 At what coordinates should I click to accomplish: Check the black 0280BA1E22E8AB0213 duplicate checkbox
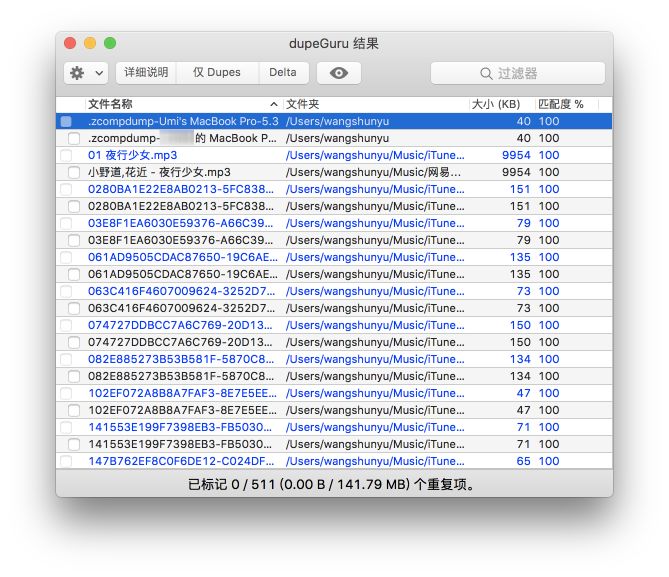tap(74, 207)
